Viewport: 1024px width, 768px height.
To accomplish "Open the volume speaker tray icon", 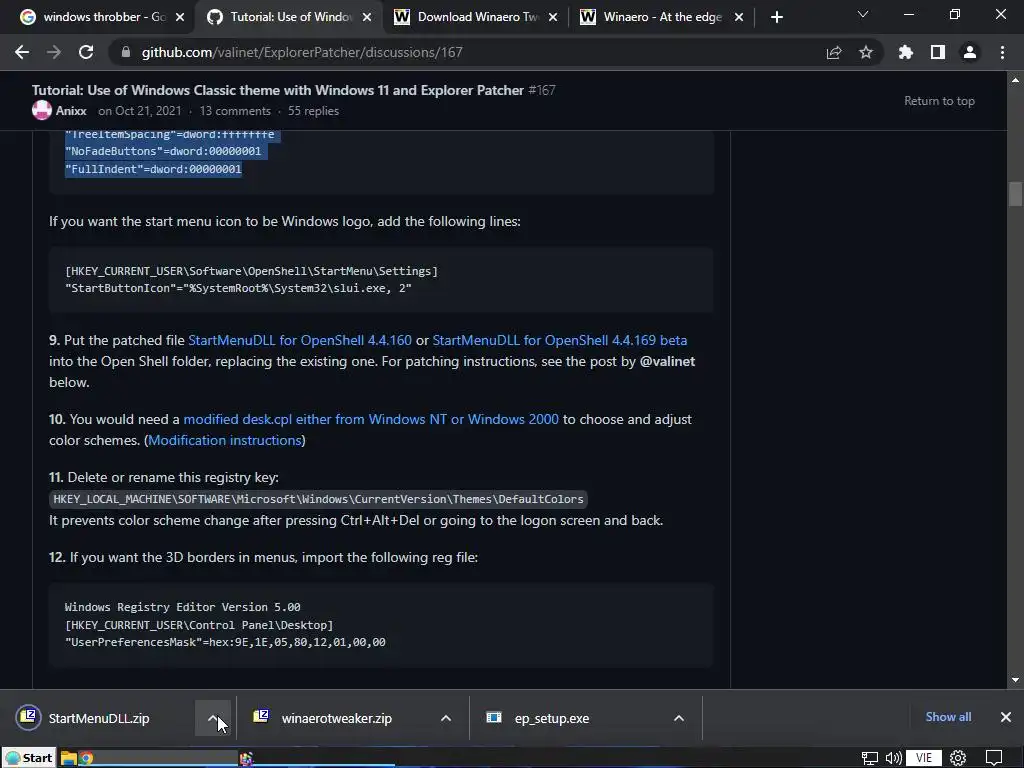I will point(893,758).
